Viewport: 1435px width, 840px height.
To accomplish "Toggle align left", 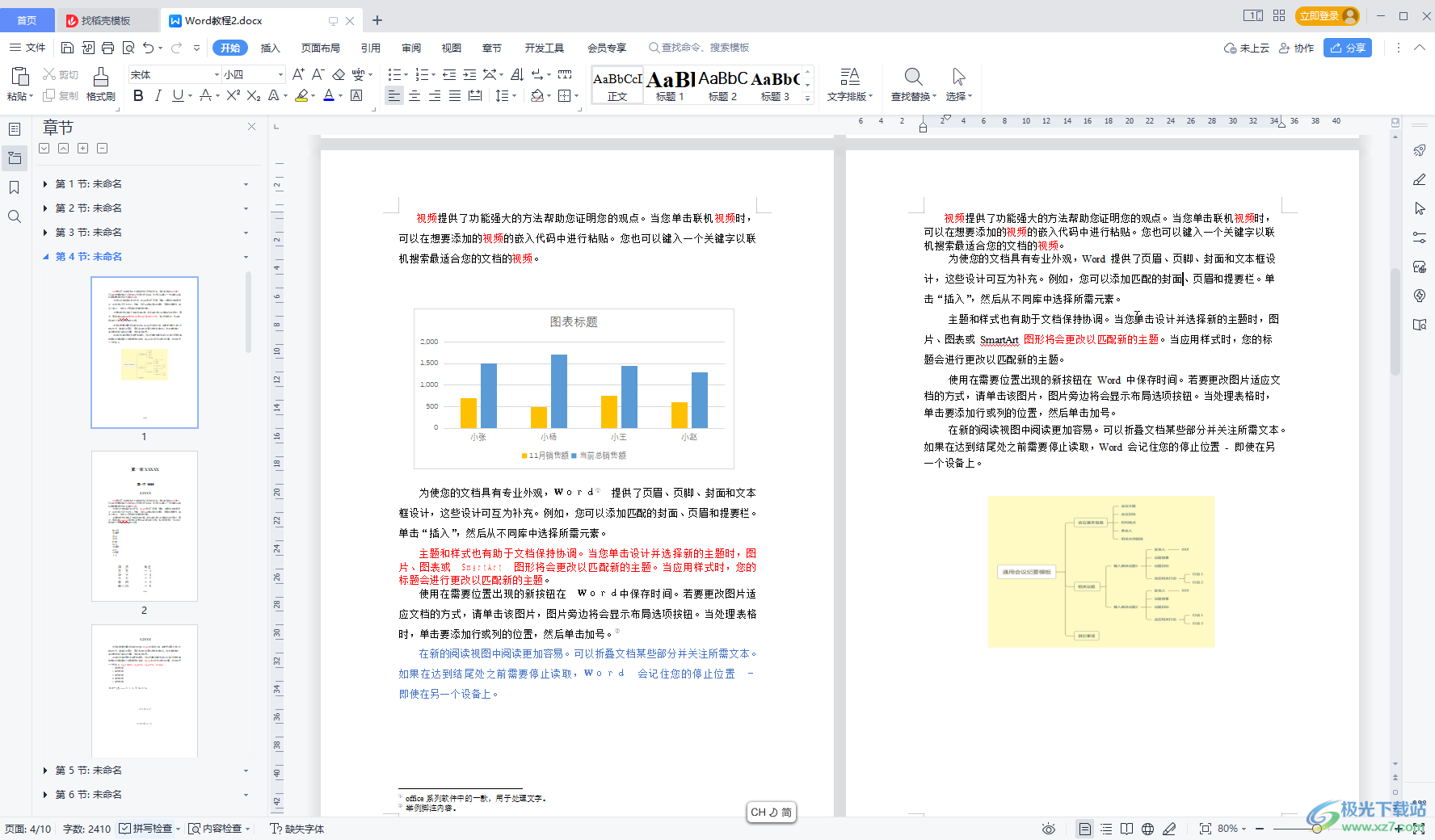I will pos(394,95).
